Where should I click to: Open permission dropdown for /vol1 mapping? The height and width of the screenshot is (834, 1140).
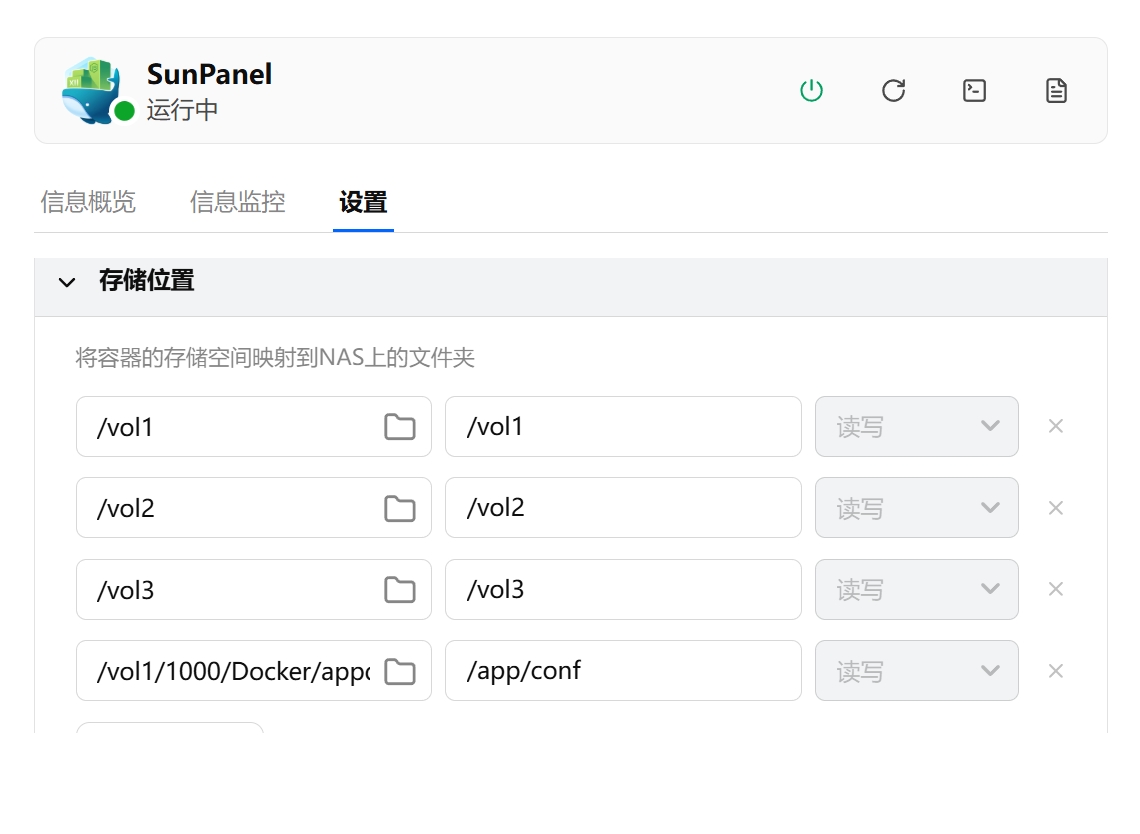pyautogui.click(x=917, y=427)
